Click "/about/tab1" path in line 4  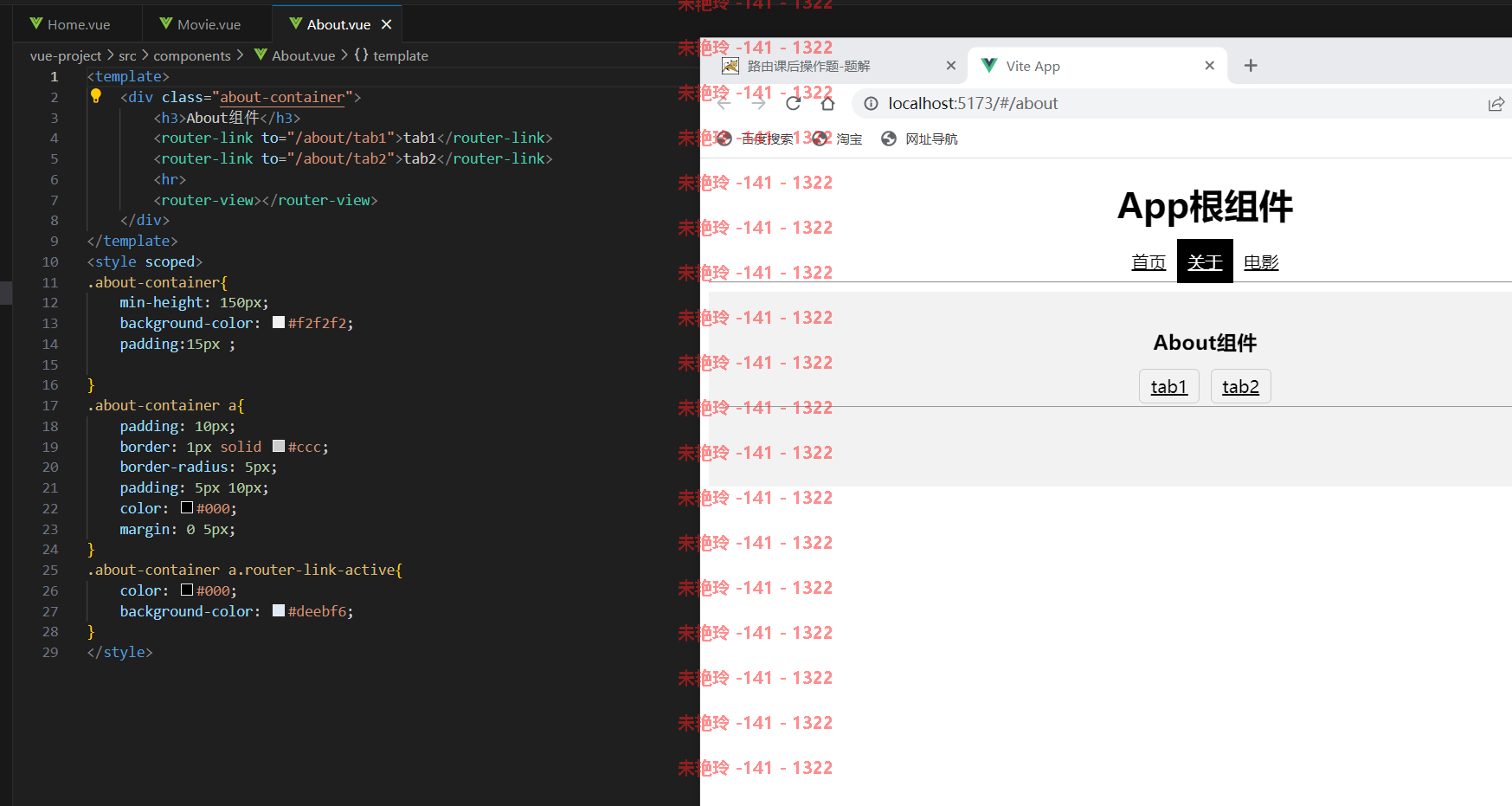point(341,138)
